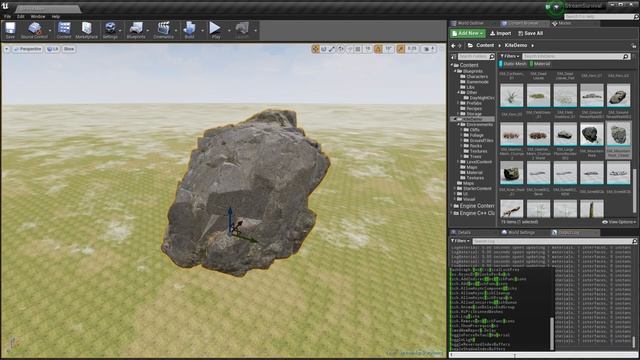Go forward in Content Browser history

(x=460, y=46)
